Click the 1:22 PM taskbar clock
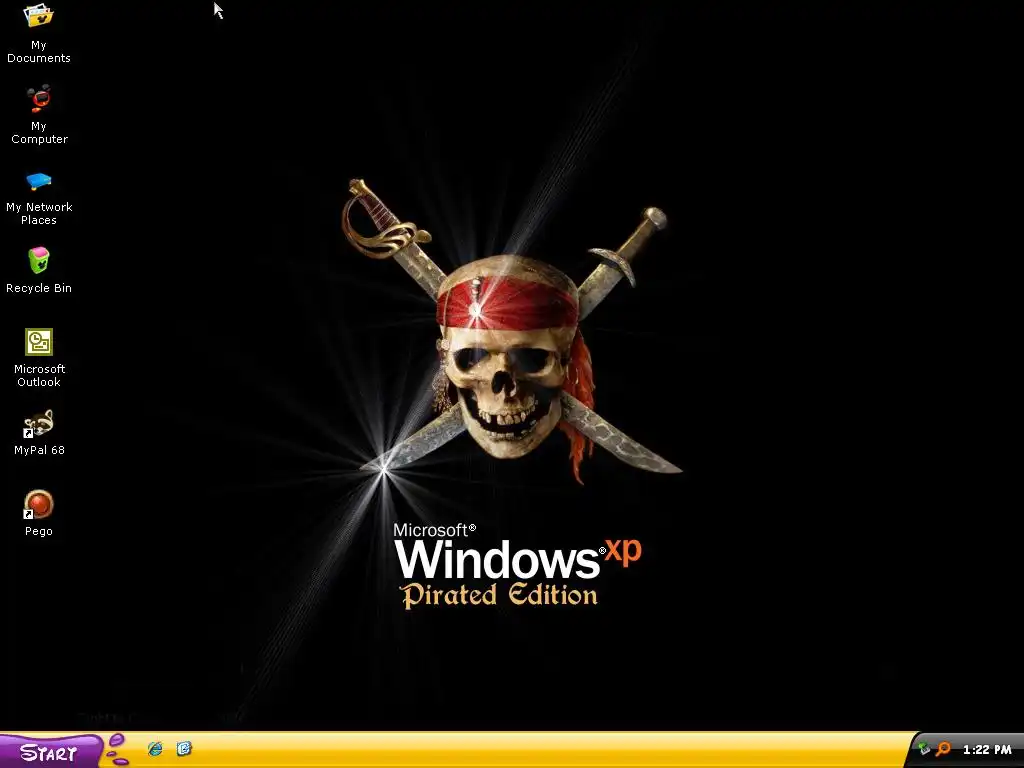1024x768 pixels. coord(987,750)
